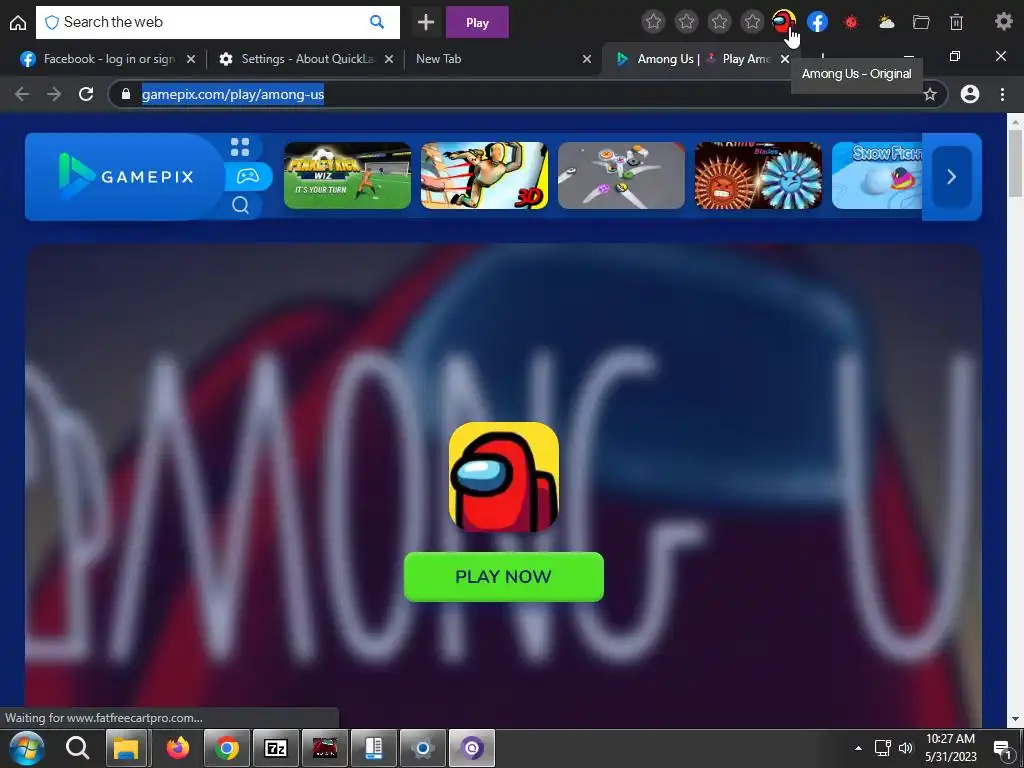
Task: Go back to previous page
Action: [x=22, y=94]
